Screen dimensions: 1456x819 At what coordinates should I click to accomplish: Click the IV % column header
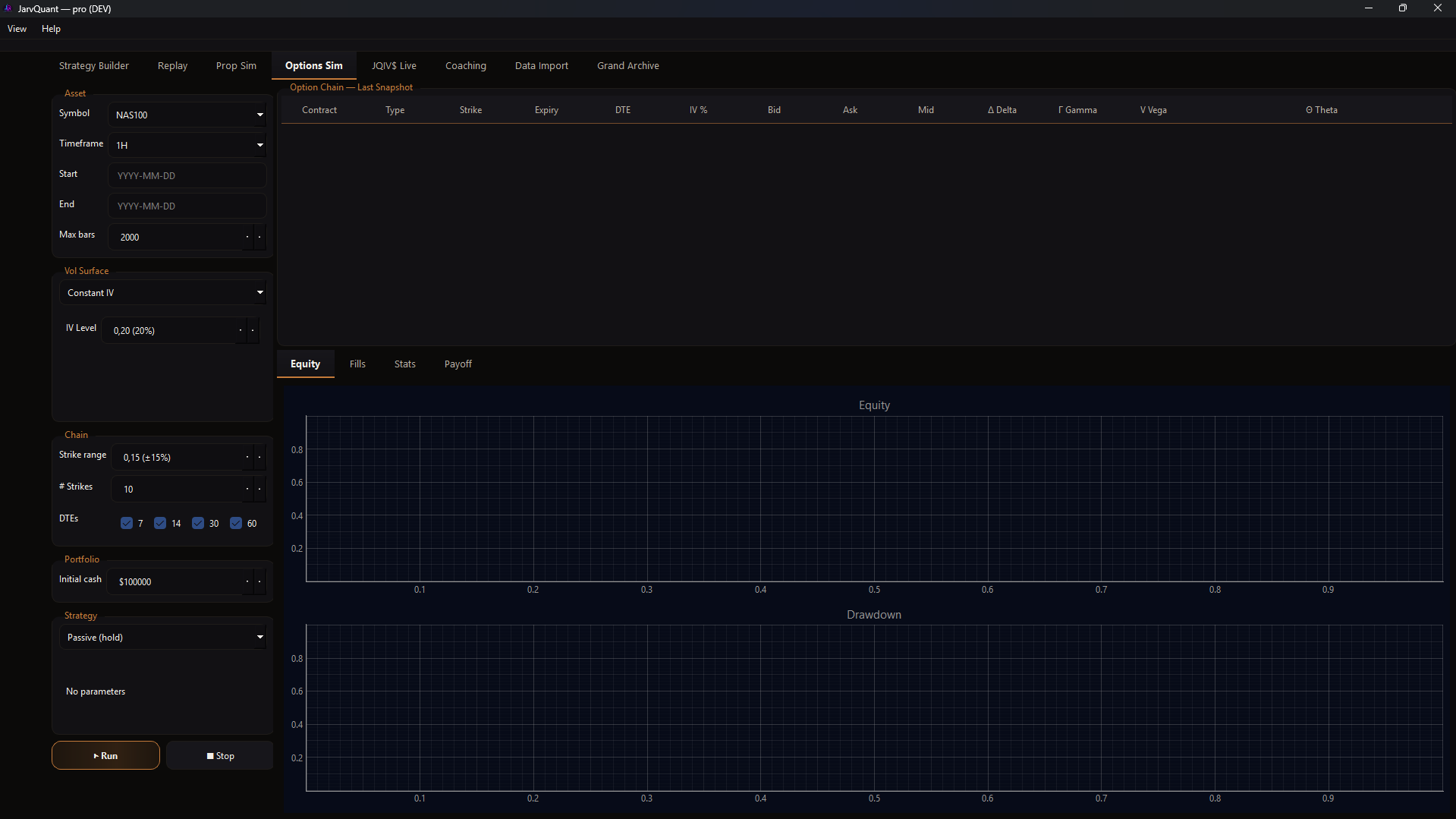click(x=699, y=110)
